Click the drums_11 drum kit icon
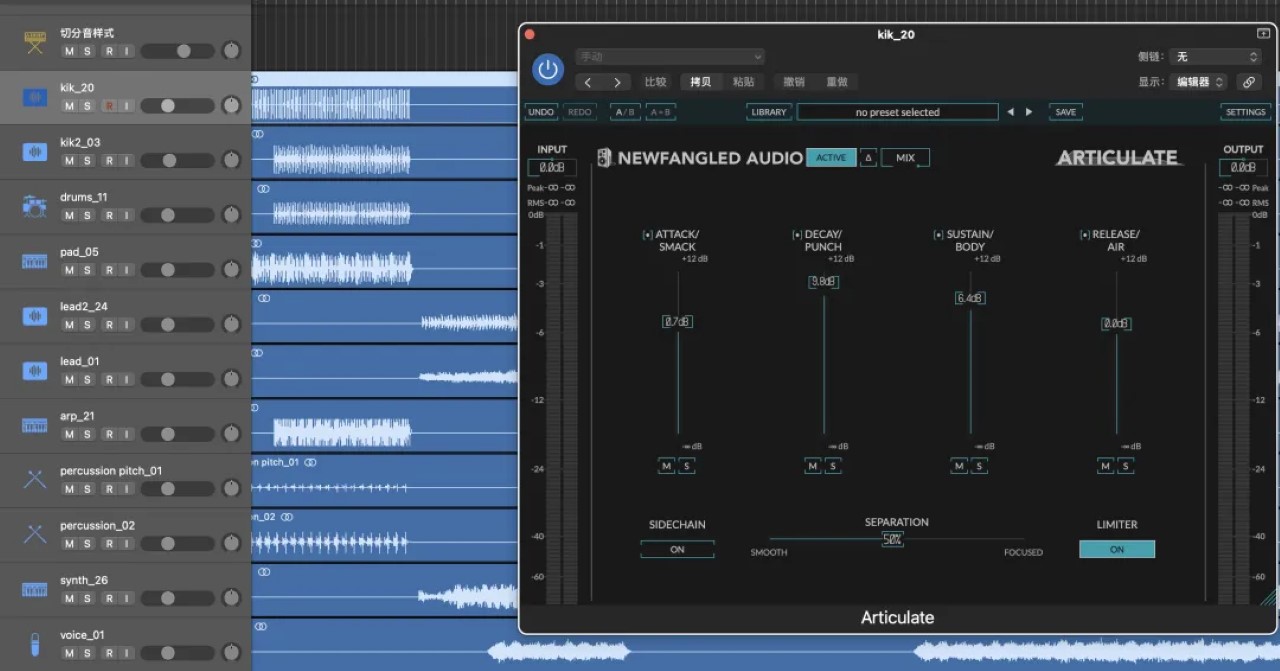 point(35,207)
